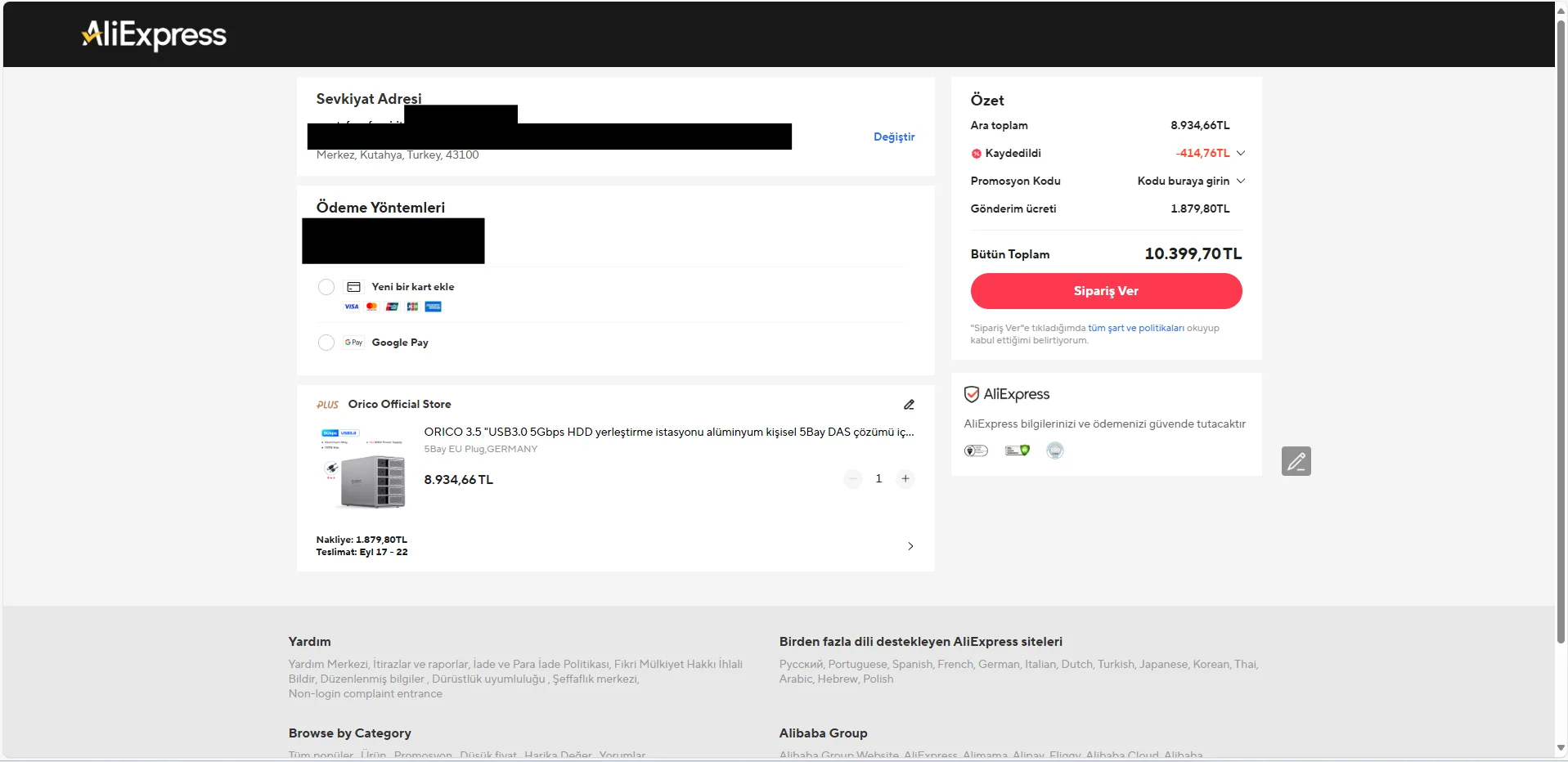
Task: Switch to the Portuguese language site
Action: coord(858,665)
